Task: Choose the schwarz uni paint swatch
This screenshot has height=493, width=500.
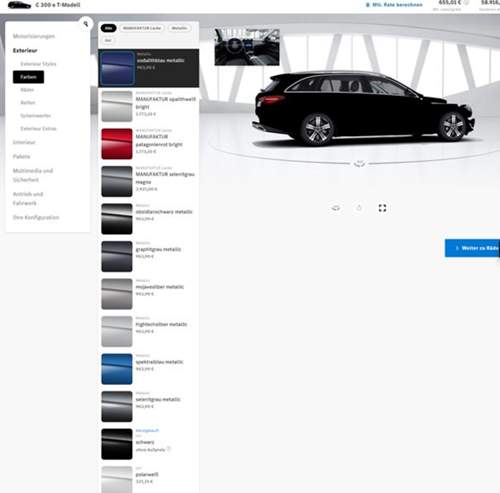Action: 117,444
